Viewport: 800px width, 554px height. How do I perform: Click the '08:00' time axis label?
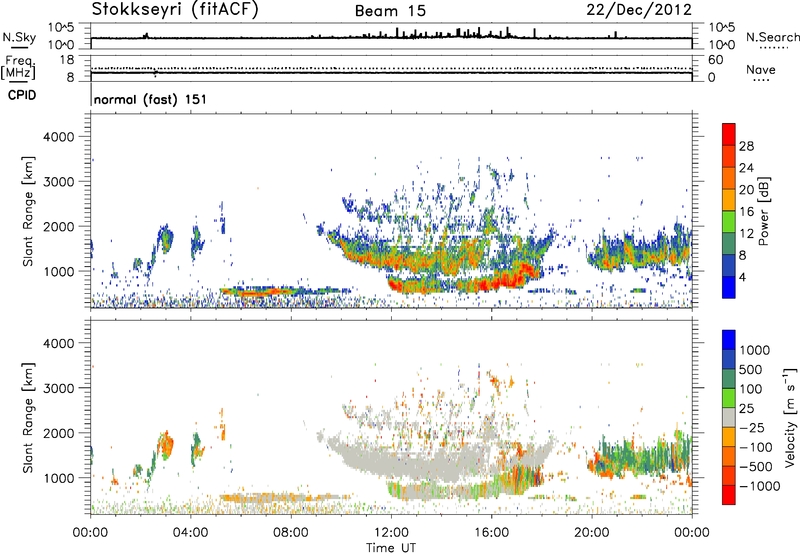point(291,533)
